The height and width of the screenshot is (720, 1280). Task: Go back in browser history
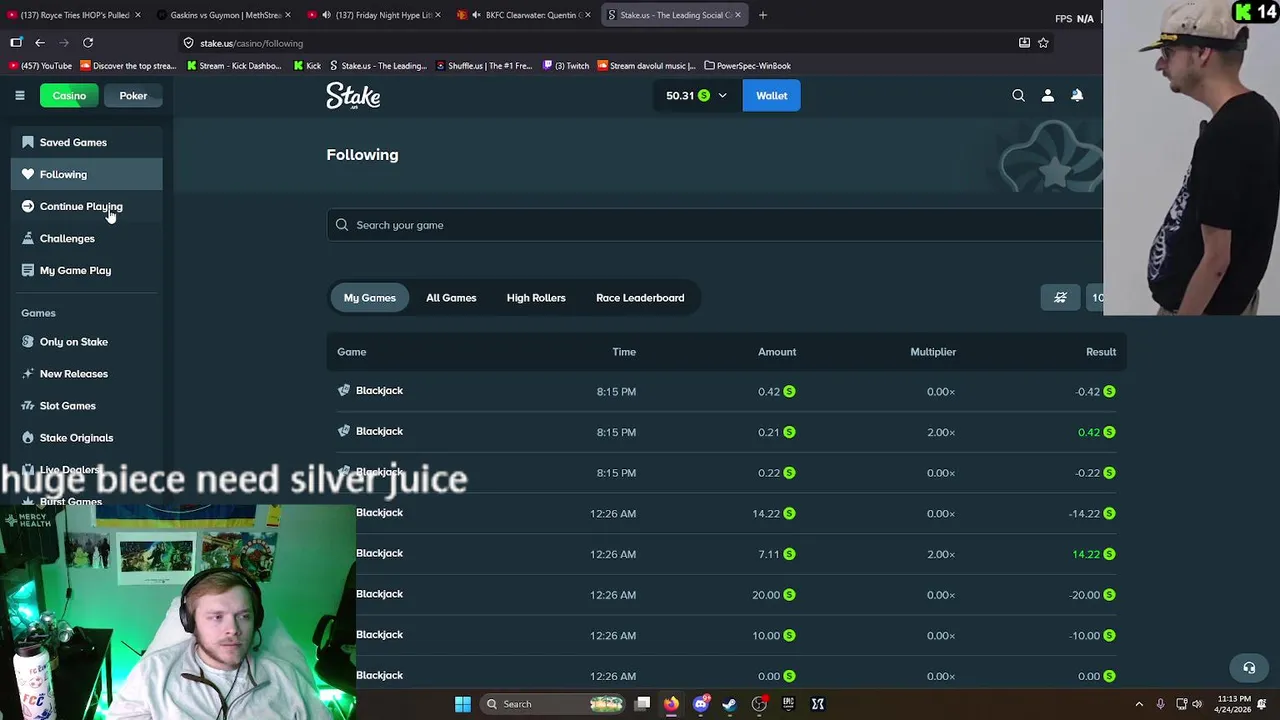(40, 43)
